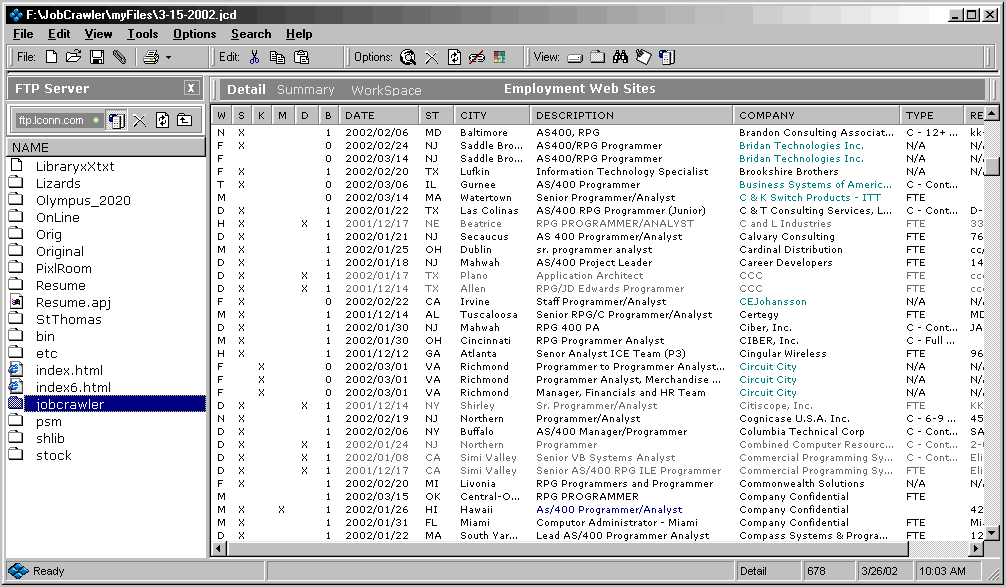
Task: Click the Circuit City company link
Action: point(768,367)
